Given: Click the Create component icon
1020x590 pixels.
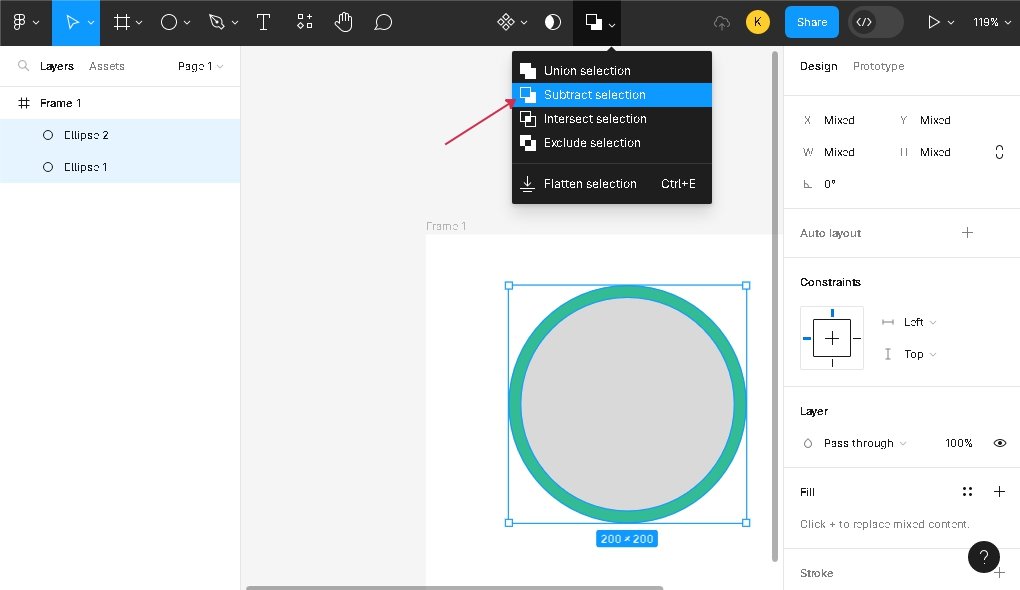Looking at the screenshot, I should tap(505, 22).
